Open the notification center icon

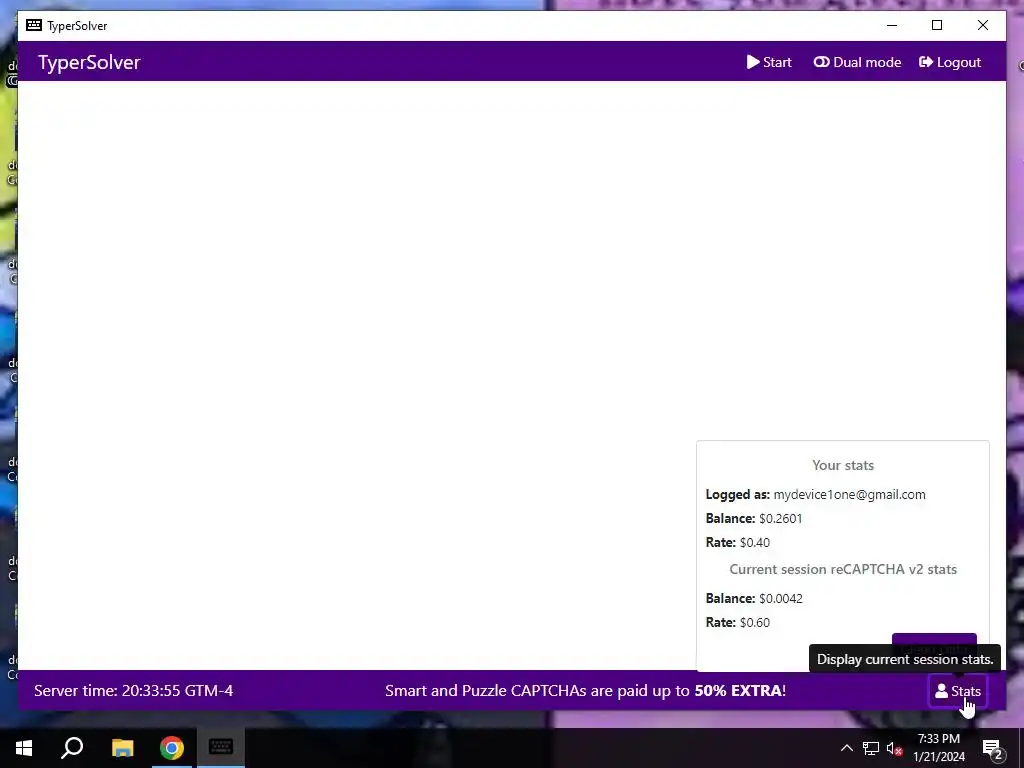[993, 748]
